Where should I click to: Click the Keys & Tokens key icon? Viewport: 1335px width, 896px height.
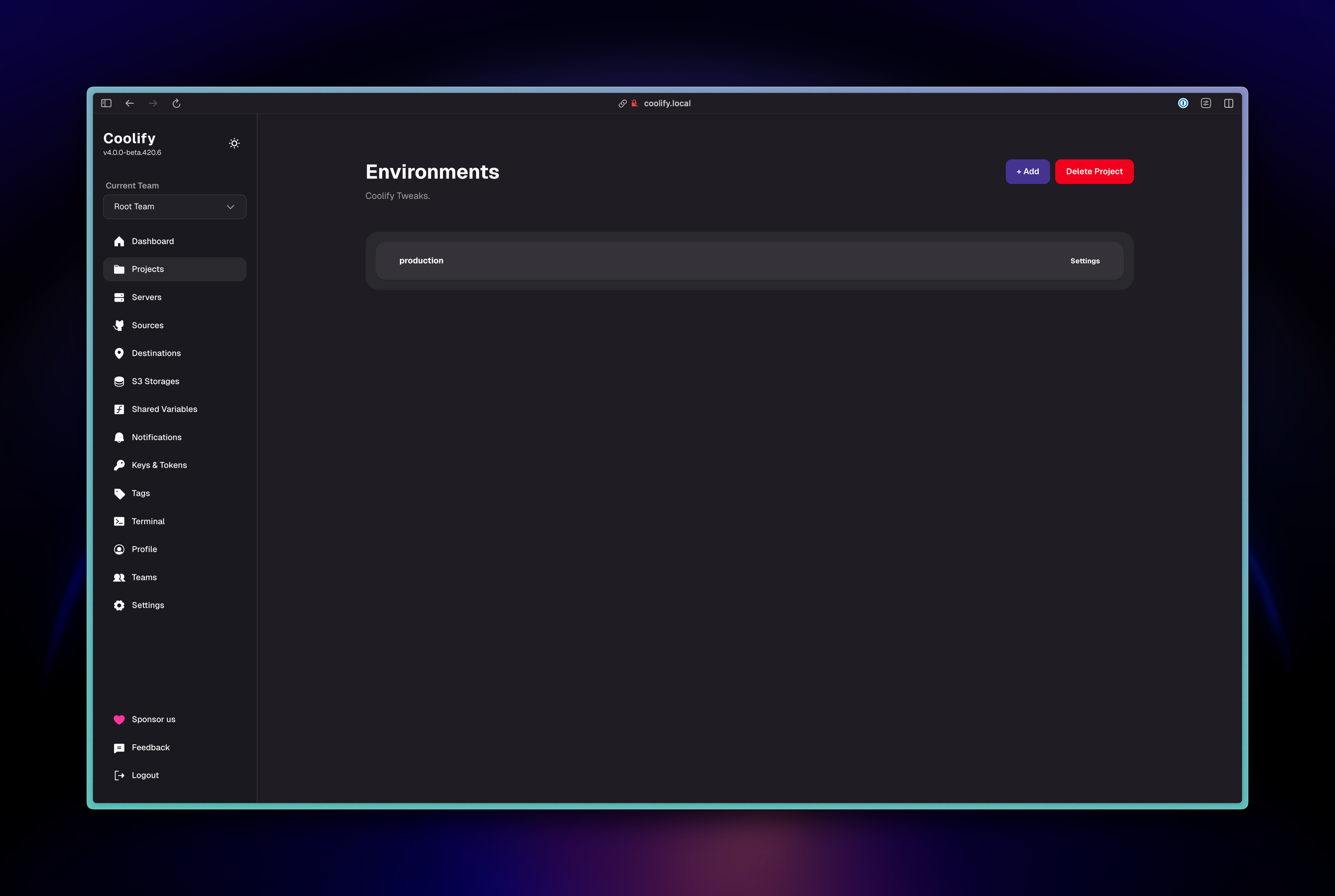119,466
